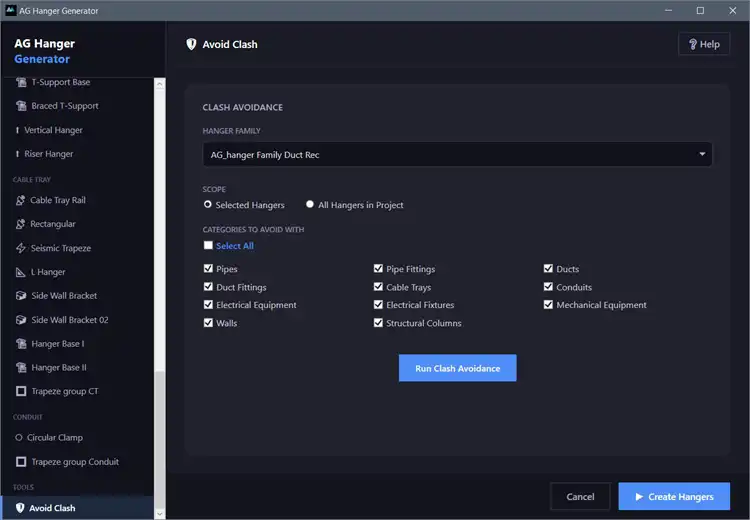Click the Avoid Clash shield icon in sidebar
750x520 pixels.
tap(20, 508)
